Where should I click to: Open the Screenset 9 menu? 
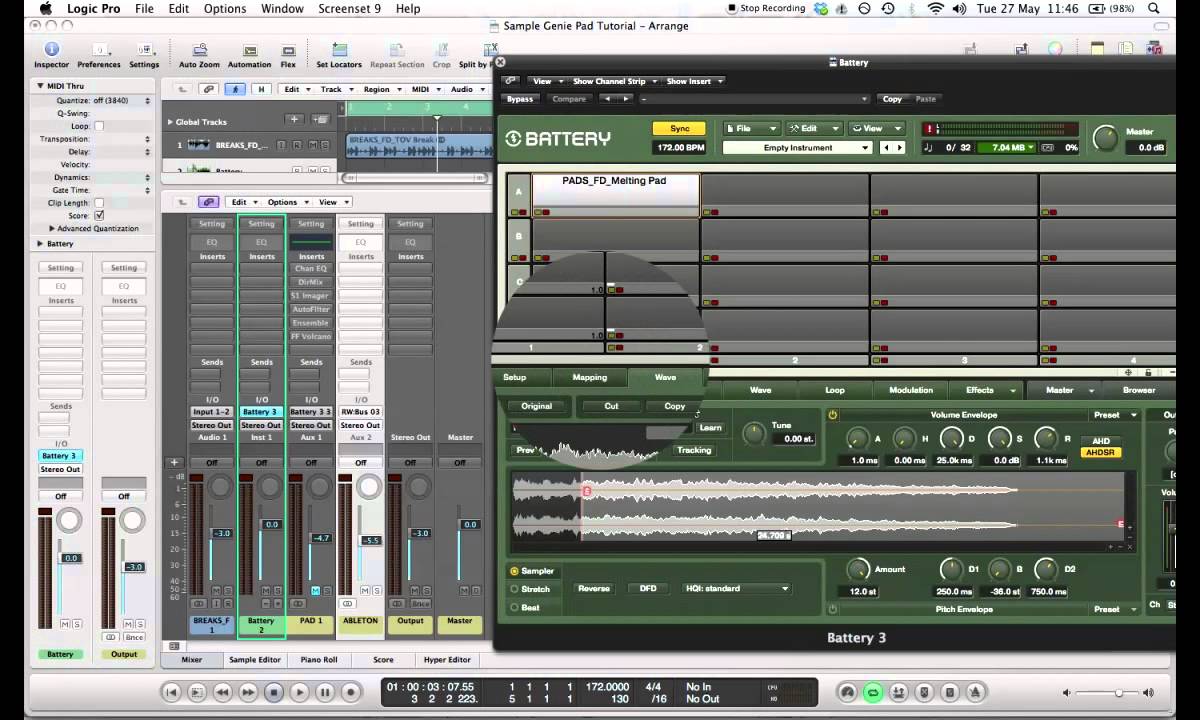349,9
